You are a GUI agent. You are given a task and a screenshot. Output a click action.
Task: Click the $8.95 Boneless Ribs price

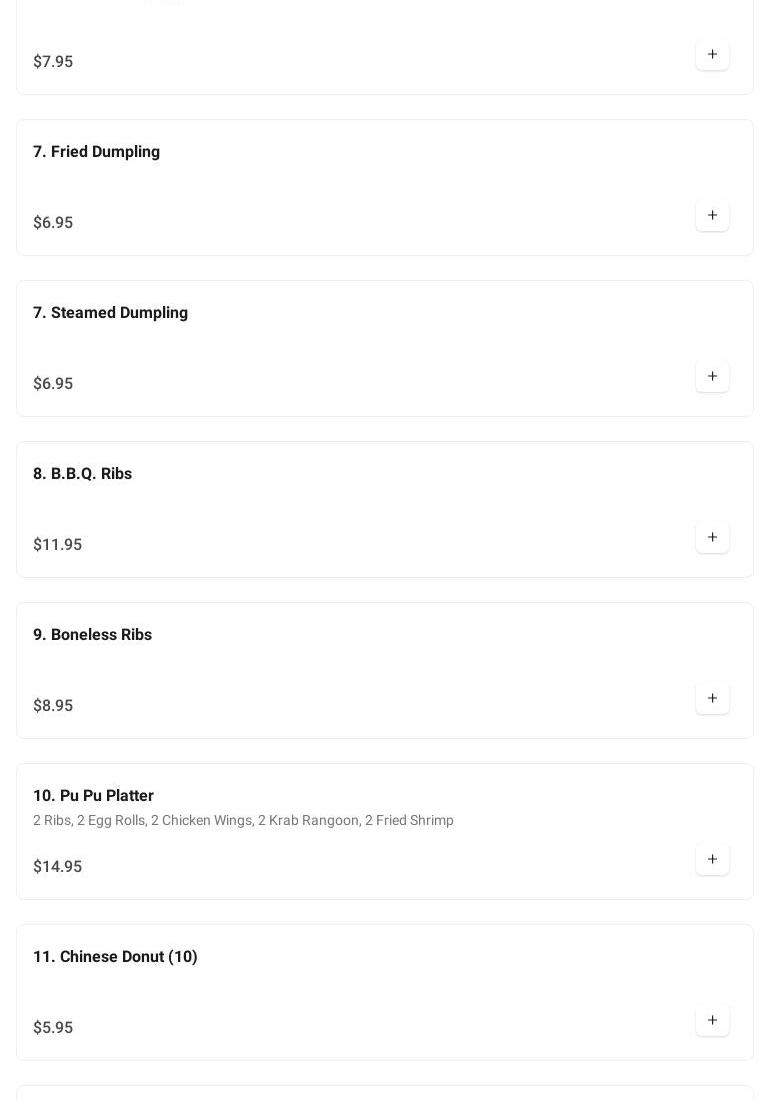[53, 706]
